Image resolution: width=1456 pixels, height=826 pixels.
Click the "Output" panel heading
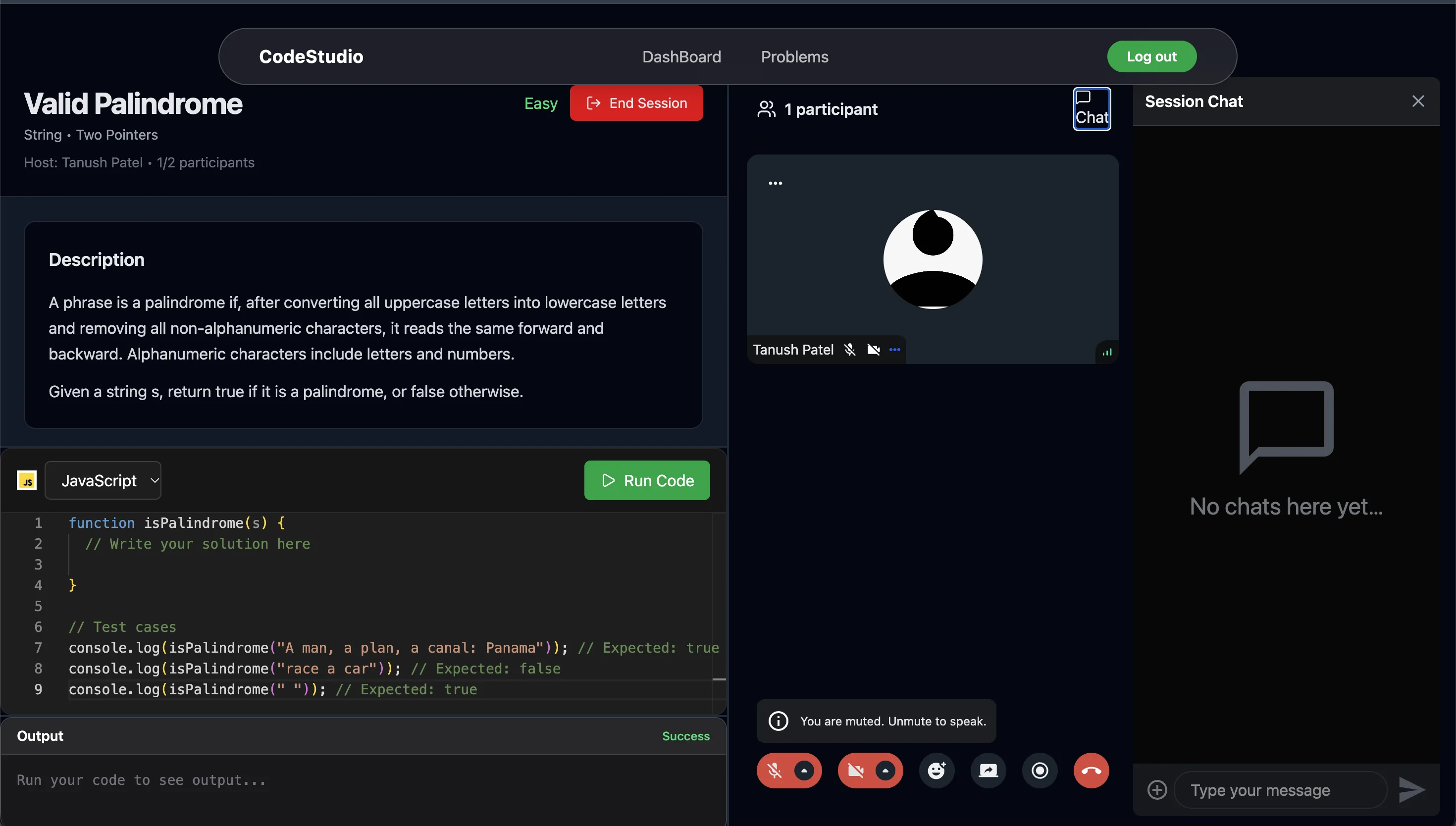tap(40, 736)
